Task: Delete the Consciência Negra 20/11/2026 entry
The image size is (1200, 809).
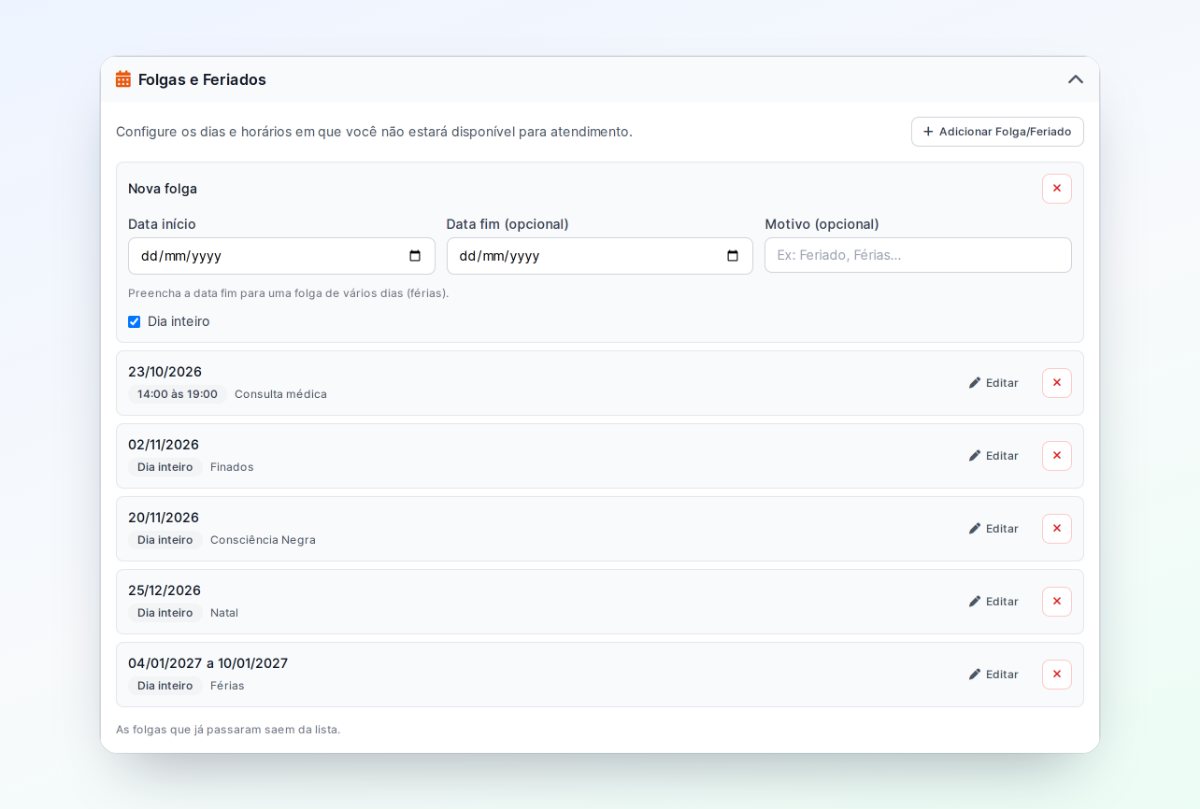Action: [x=1057, y=529]
